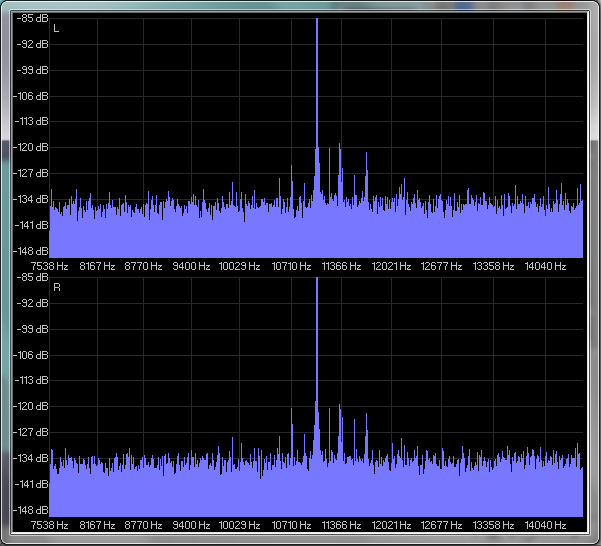Choose 11366 Hz label under R plot
The image size is (601, 546).
tap(342, 525)
